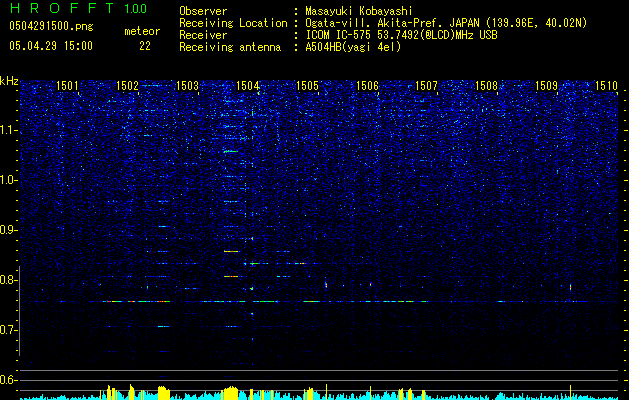Select antenna value A504HB(yagi 4el)

pyautogui.click(x=353, y=47)
